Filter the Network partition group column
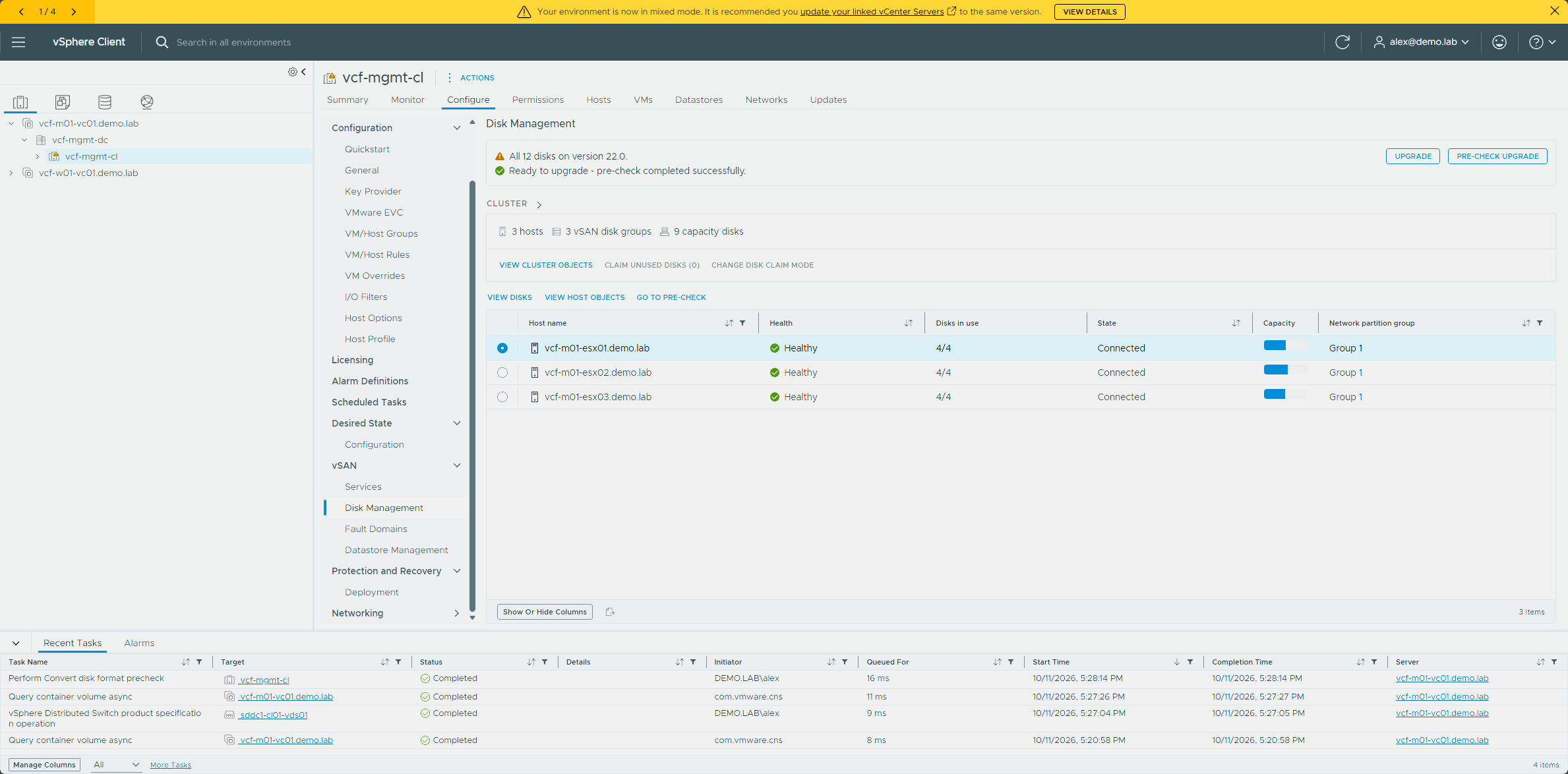This screenshot has width=1568, height=774. coord(1540,323)
